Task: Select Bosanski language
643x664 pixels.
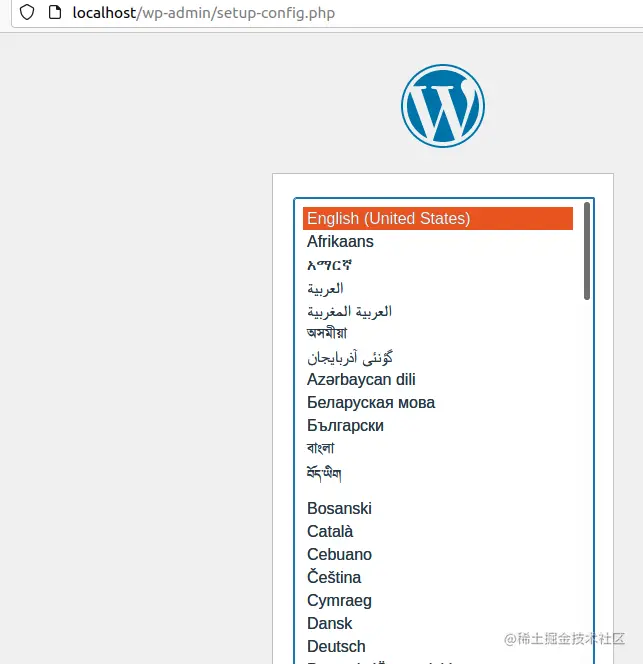Action: 438,509
